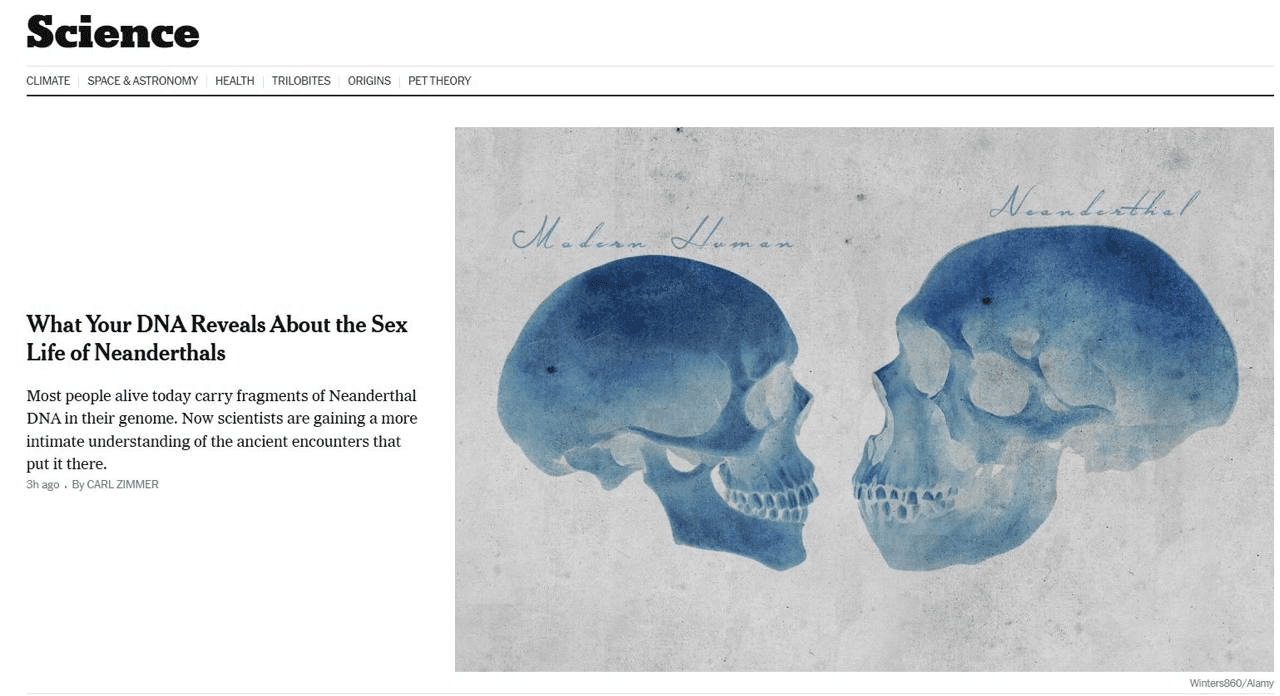The image size is (1280, 696).
Task: Click the article summary paragraph
Action: click(222, 430)
